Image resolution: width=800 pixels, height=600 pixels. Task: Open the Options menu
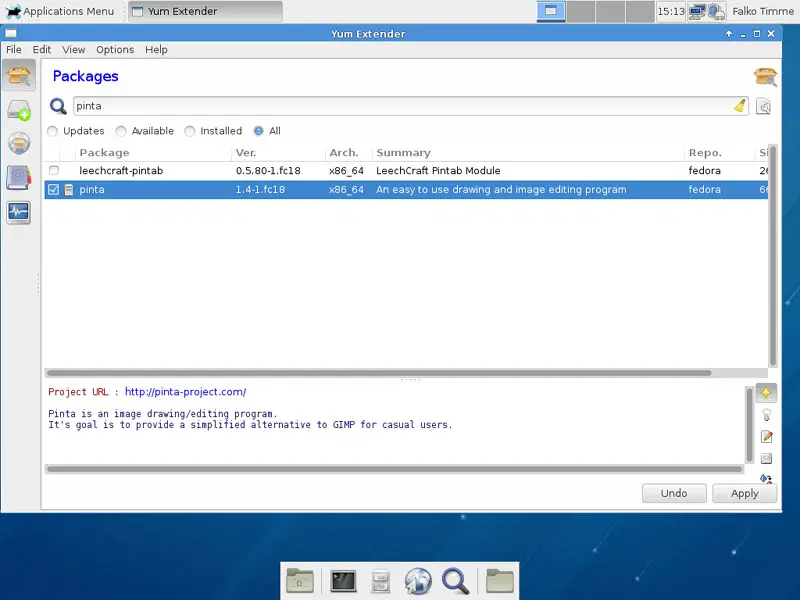pos(115,49)
